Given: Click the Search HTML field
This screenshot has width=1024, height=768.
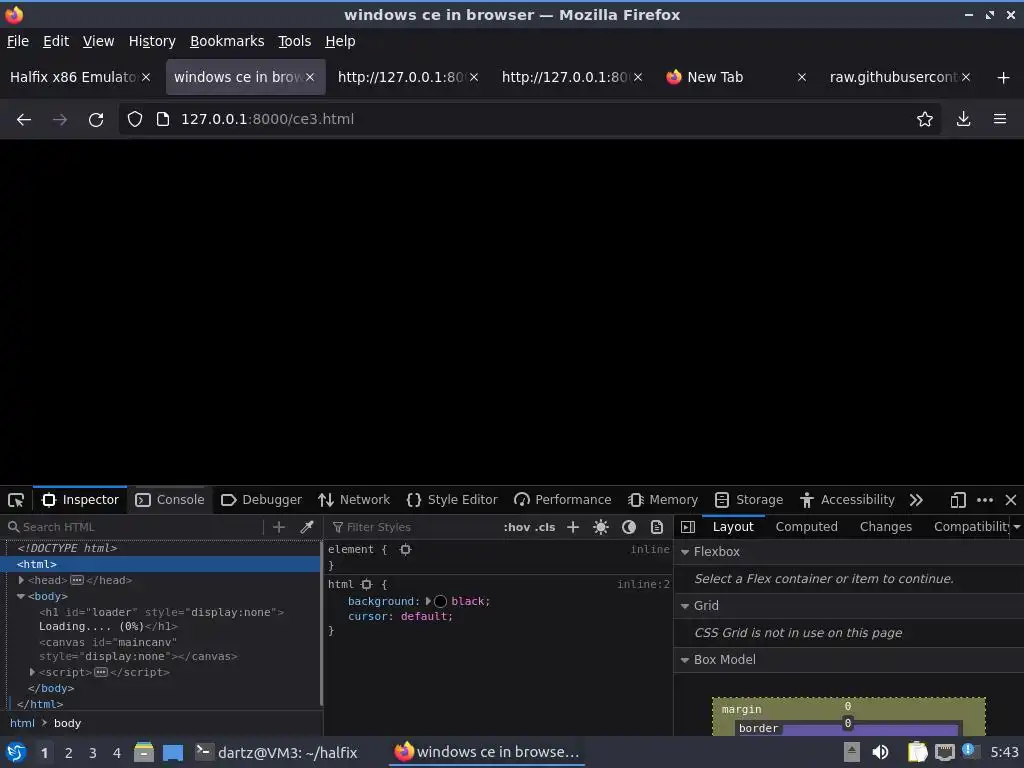Looking at the screenshot, I should click(x=134, y=527).
